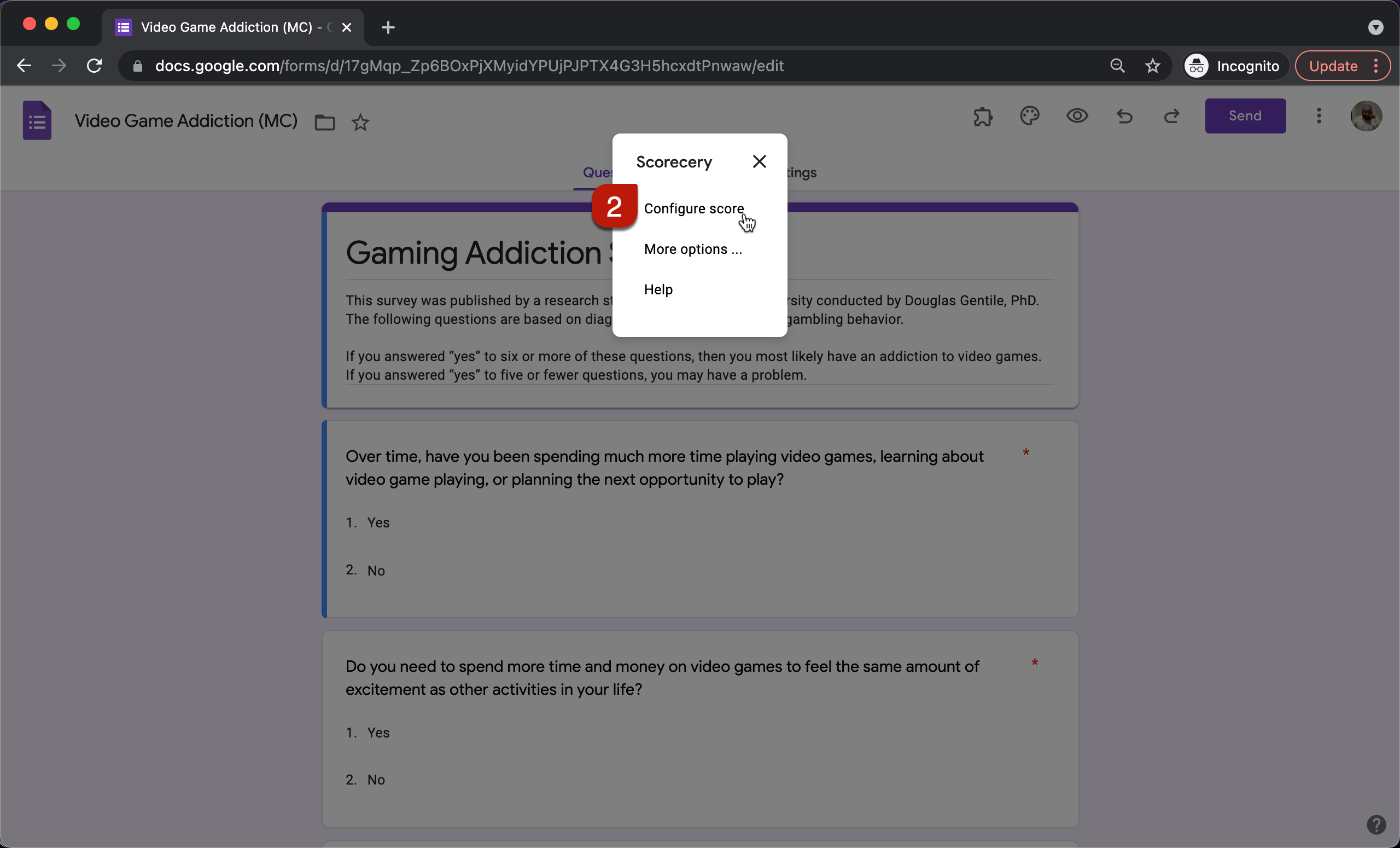Open the theme customization palette

(1030, 117)
